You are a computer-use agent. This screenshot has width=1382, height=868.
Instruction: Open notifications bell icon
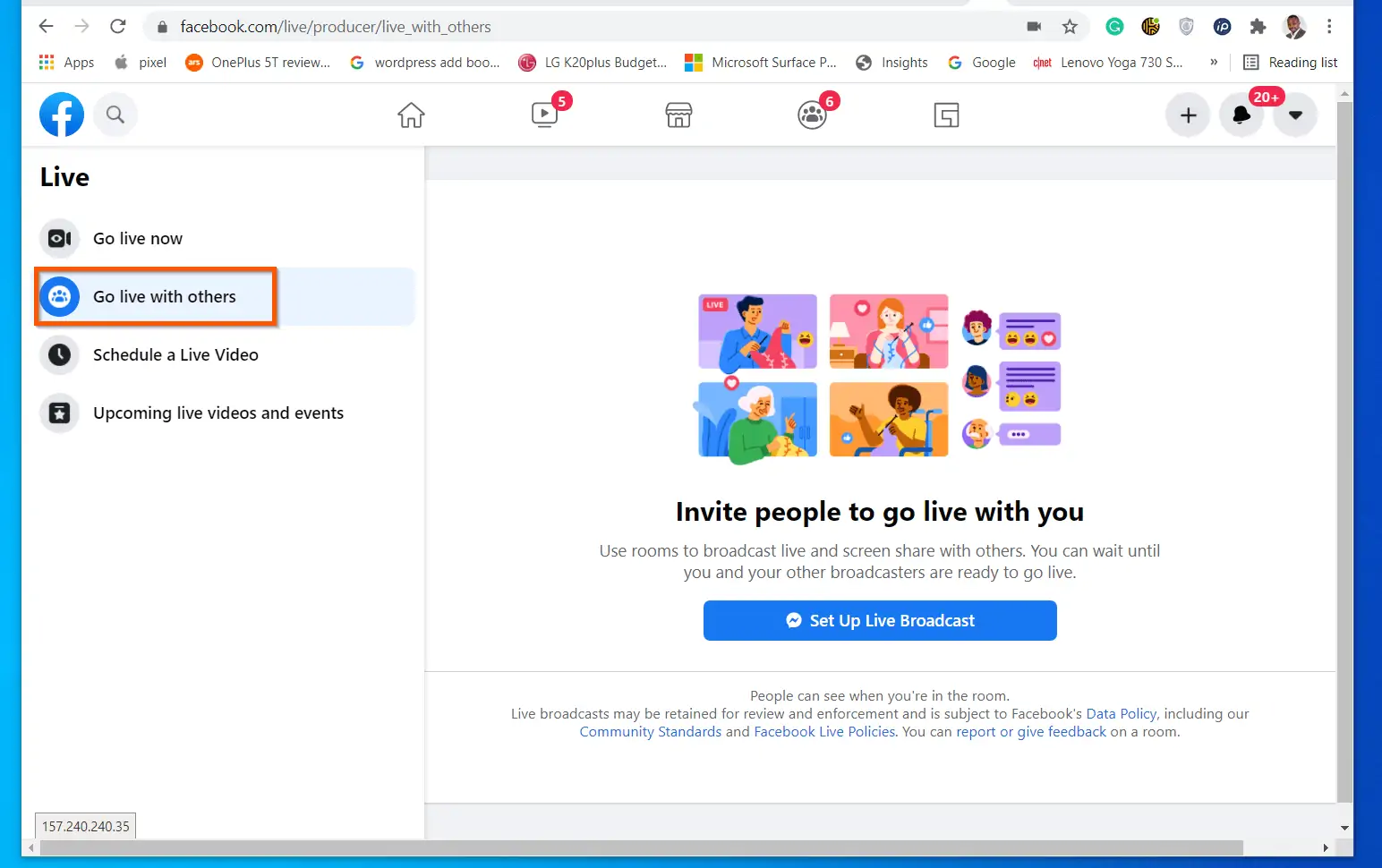pos(1241,115)
